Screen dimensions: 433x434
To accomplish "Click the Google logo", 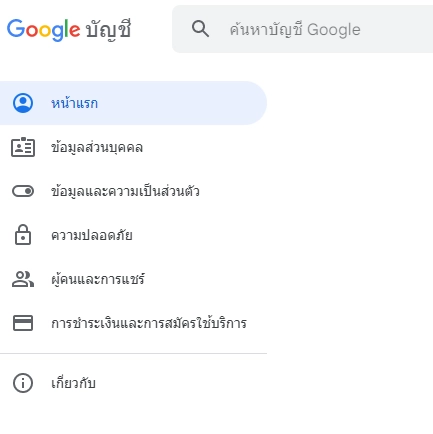I will click(43, 30).
